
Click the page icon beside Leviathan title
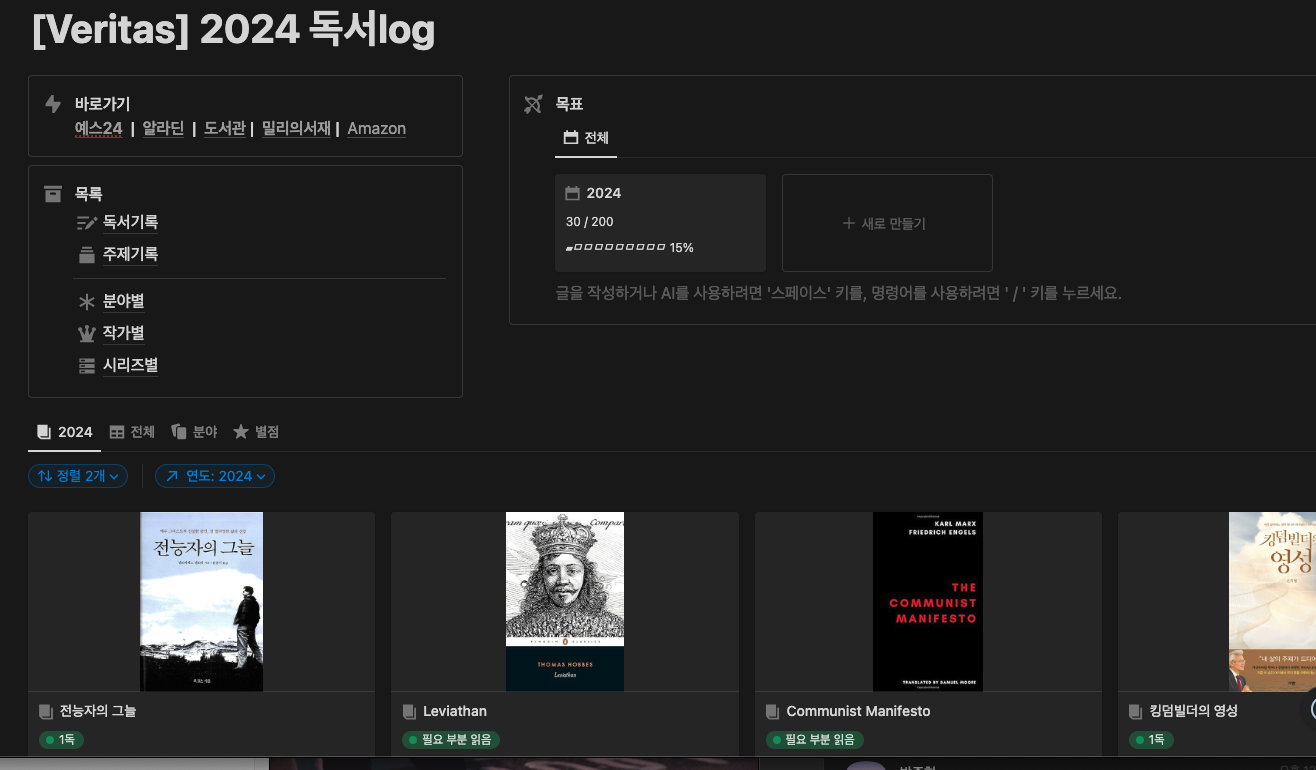click(x=409, y=711)
